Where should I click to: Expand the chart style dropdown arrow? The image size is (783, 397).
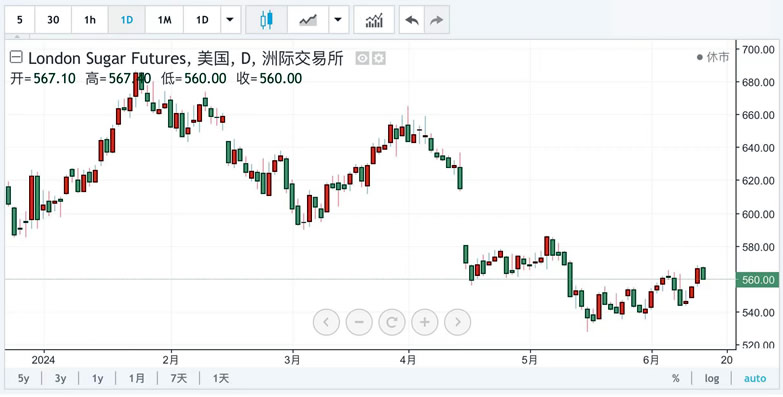click(x=338, y=20)
